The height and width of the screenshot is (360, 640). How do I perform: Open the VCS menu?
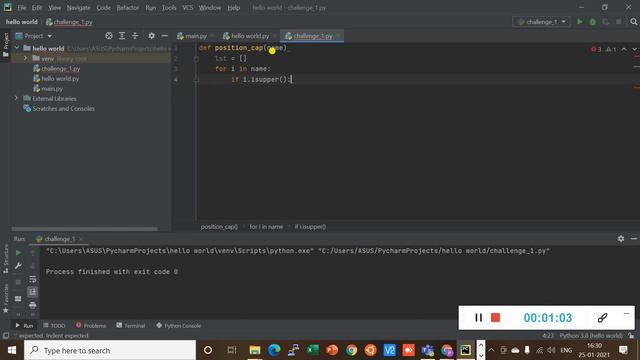[188, 7]
